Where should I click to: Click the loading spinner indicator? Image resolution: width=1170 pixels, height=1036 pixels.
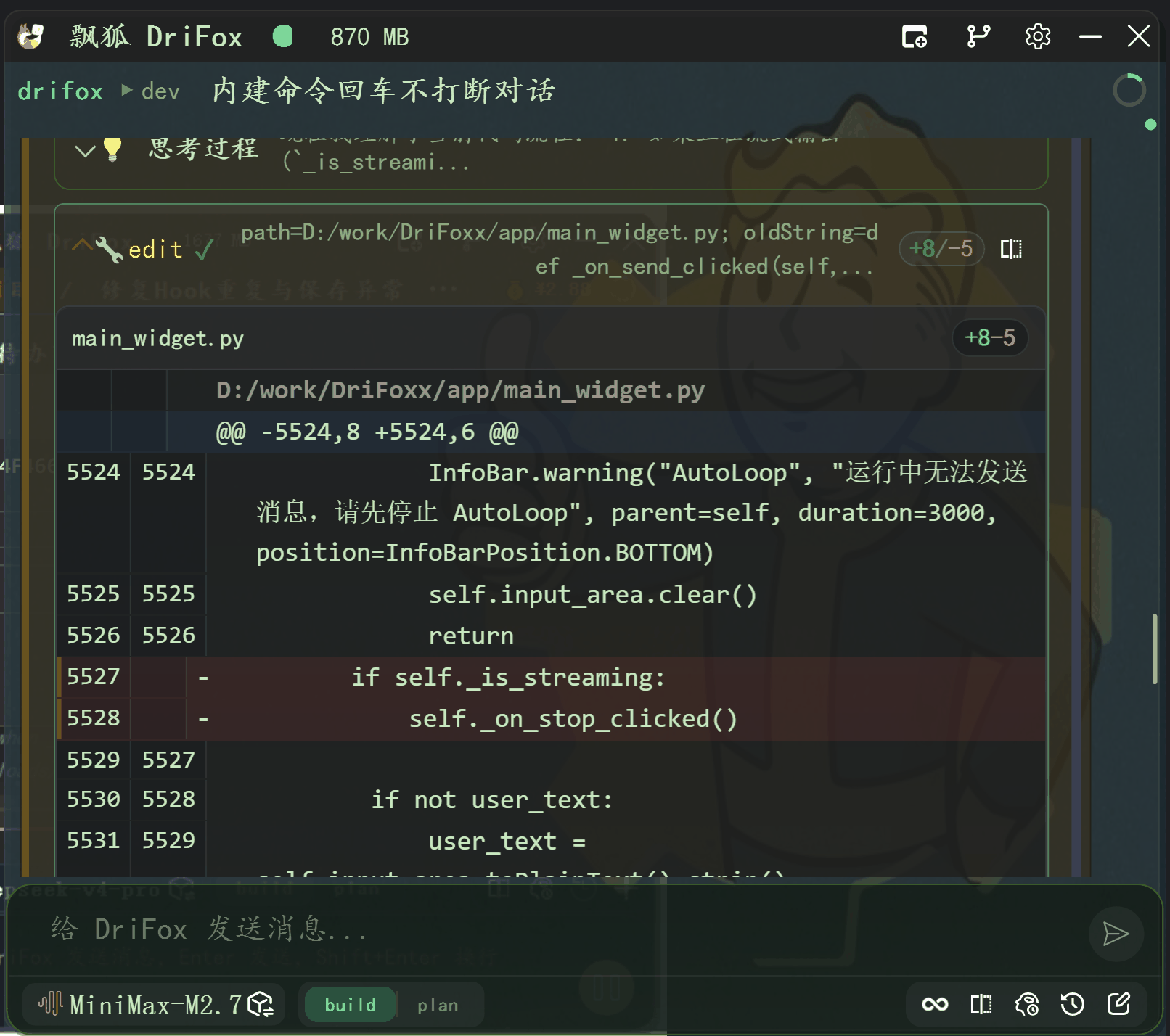[1129, 91]
